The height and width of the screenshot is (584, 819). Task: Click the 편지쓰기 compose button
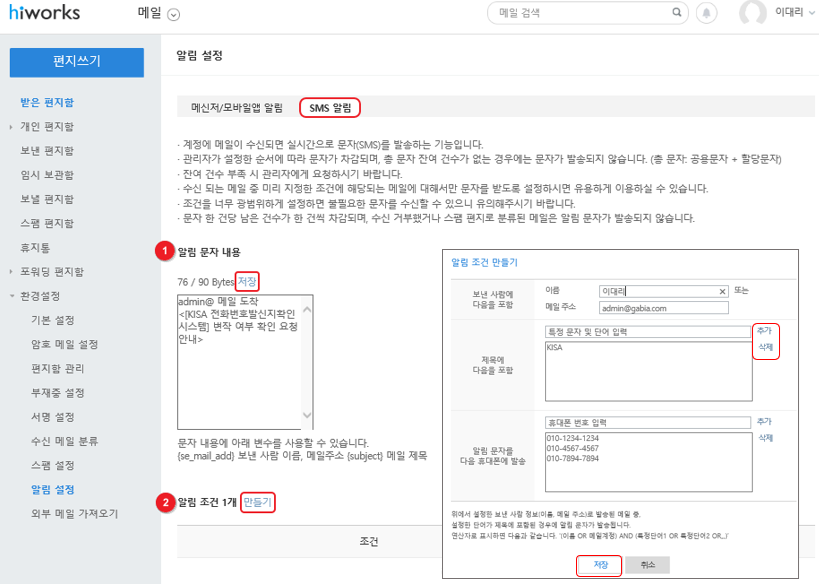77,61
